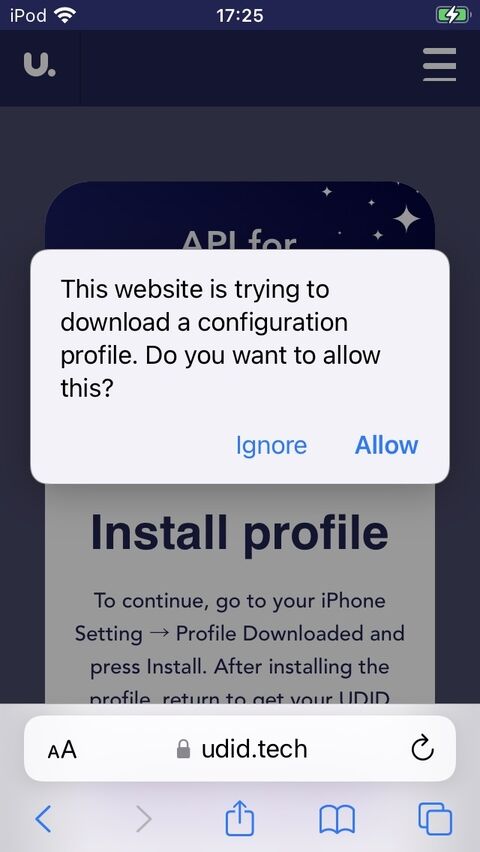Open the bookmarks book icon
The width and height of the screenshot is (480, 852).
(337, 819)
